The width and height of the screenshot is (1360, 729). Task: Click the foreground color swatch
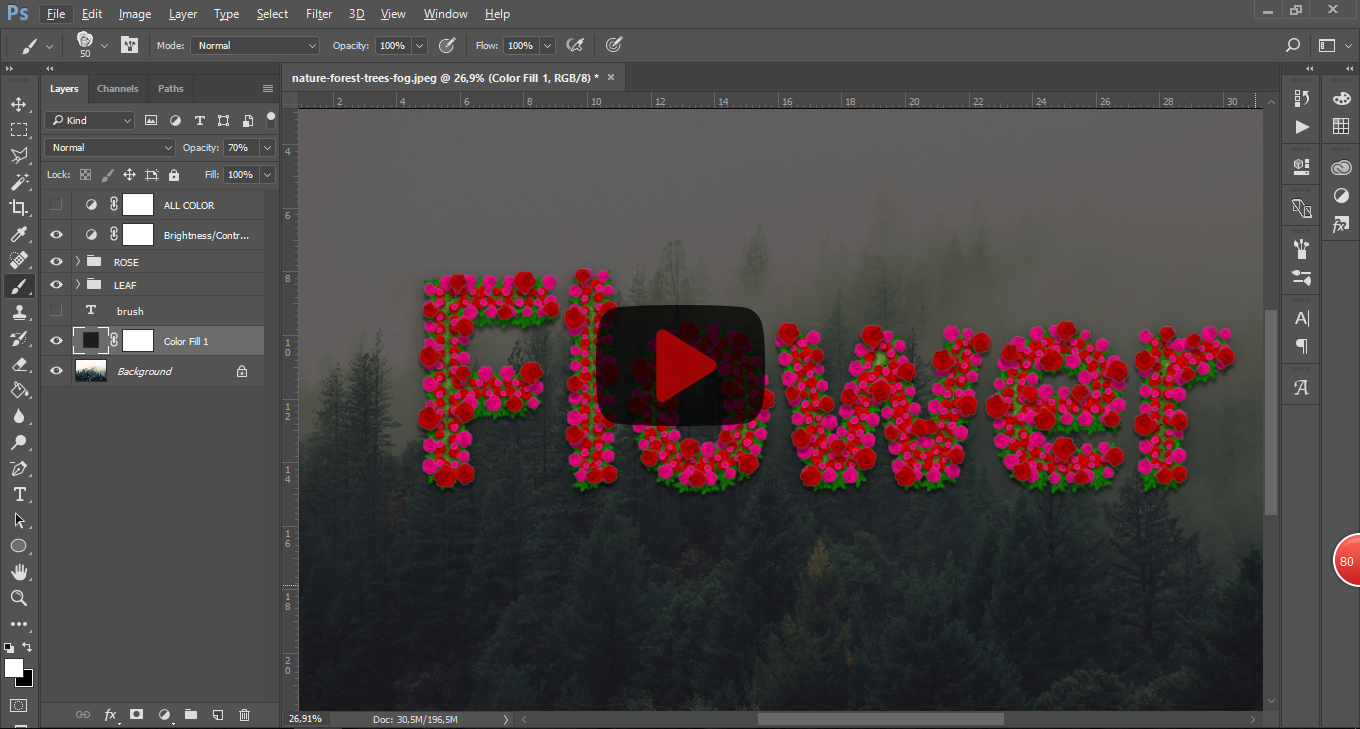click(13, 667)
